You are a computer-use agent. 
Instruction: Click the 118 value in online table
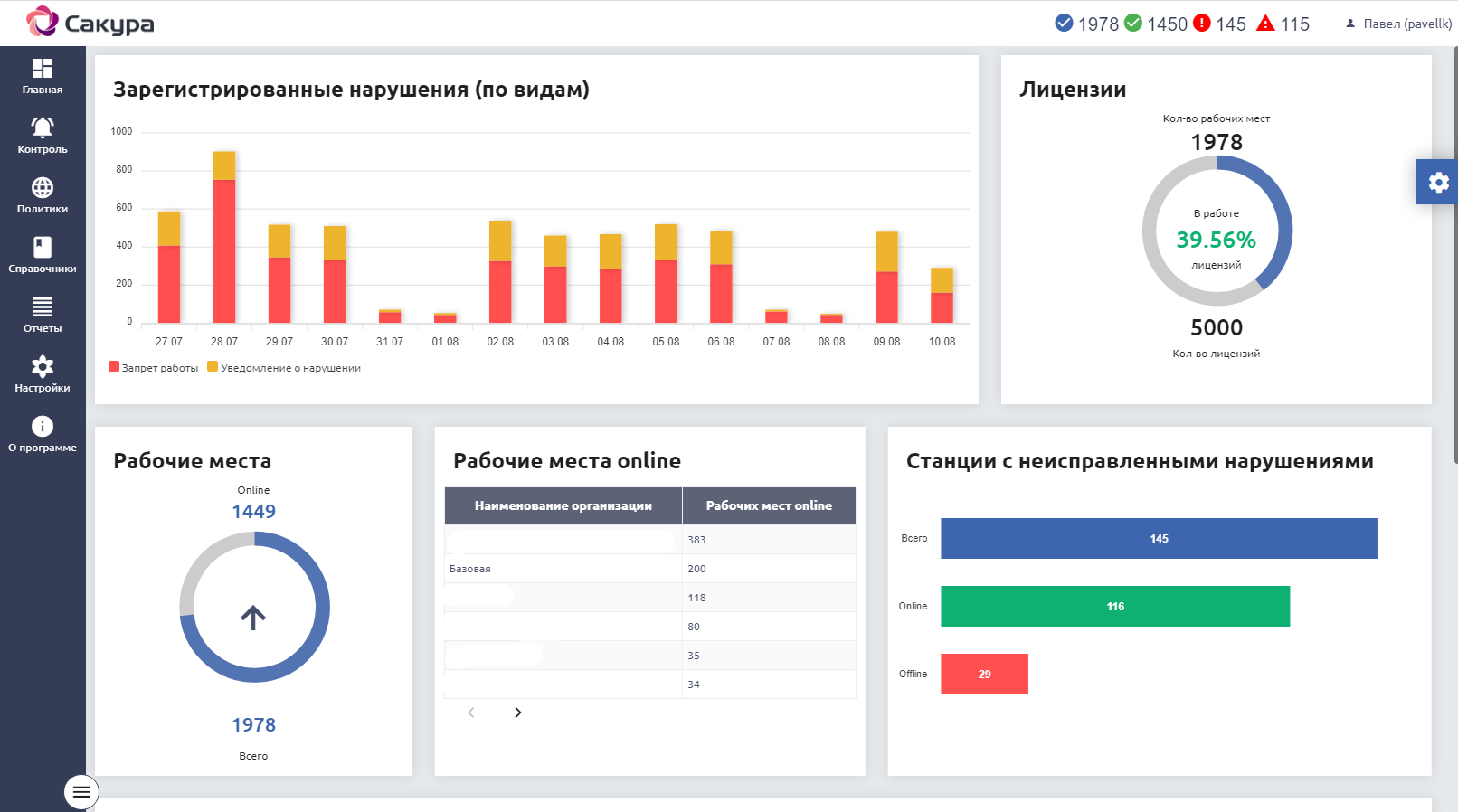click(696, 598)
